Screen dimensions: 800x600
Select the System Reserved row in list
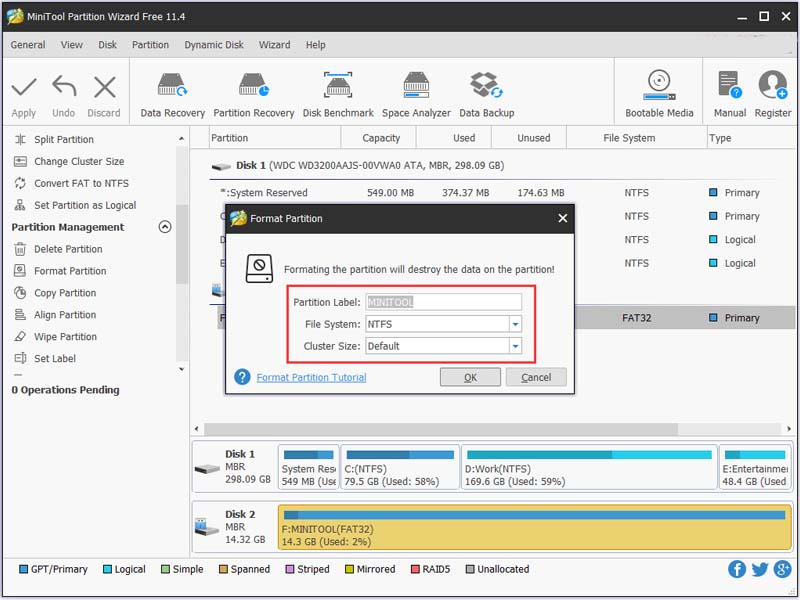503,193
